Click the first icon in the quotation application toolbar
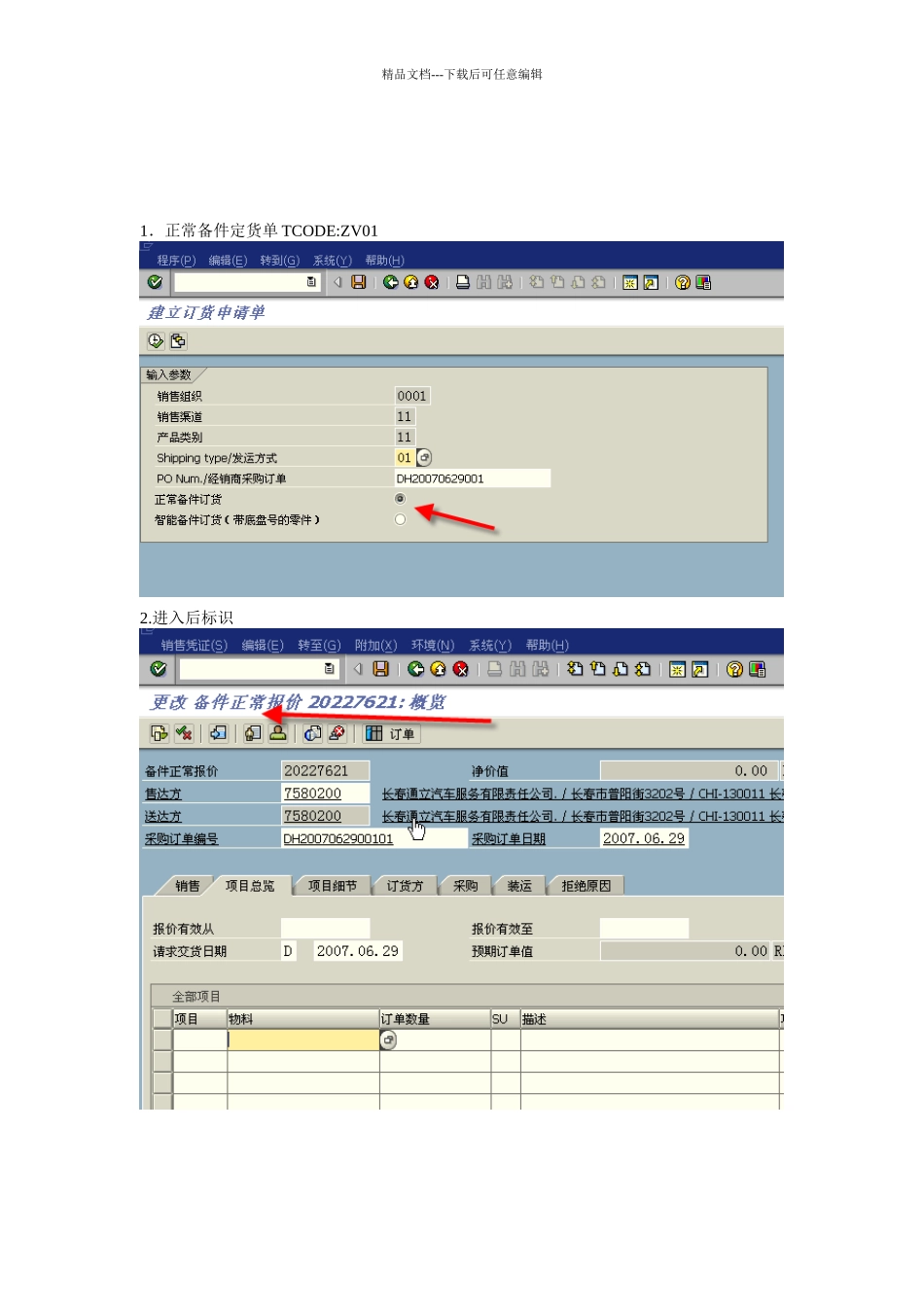The width and height of the screenshot is (924, 1307). (160, 733)
